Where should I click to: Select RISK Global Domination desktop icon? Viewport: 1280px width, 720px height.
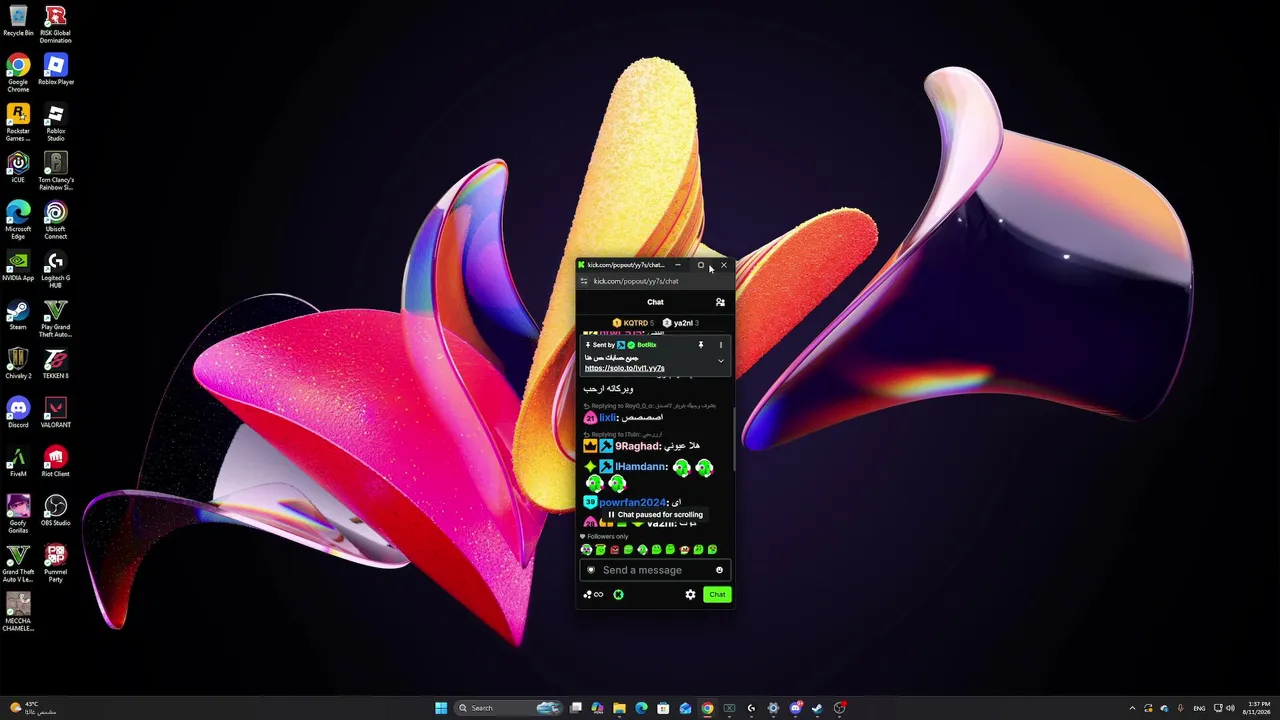(x=55, y=24)
